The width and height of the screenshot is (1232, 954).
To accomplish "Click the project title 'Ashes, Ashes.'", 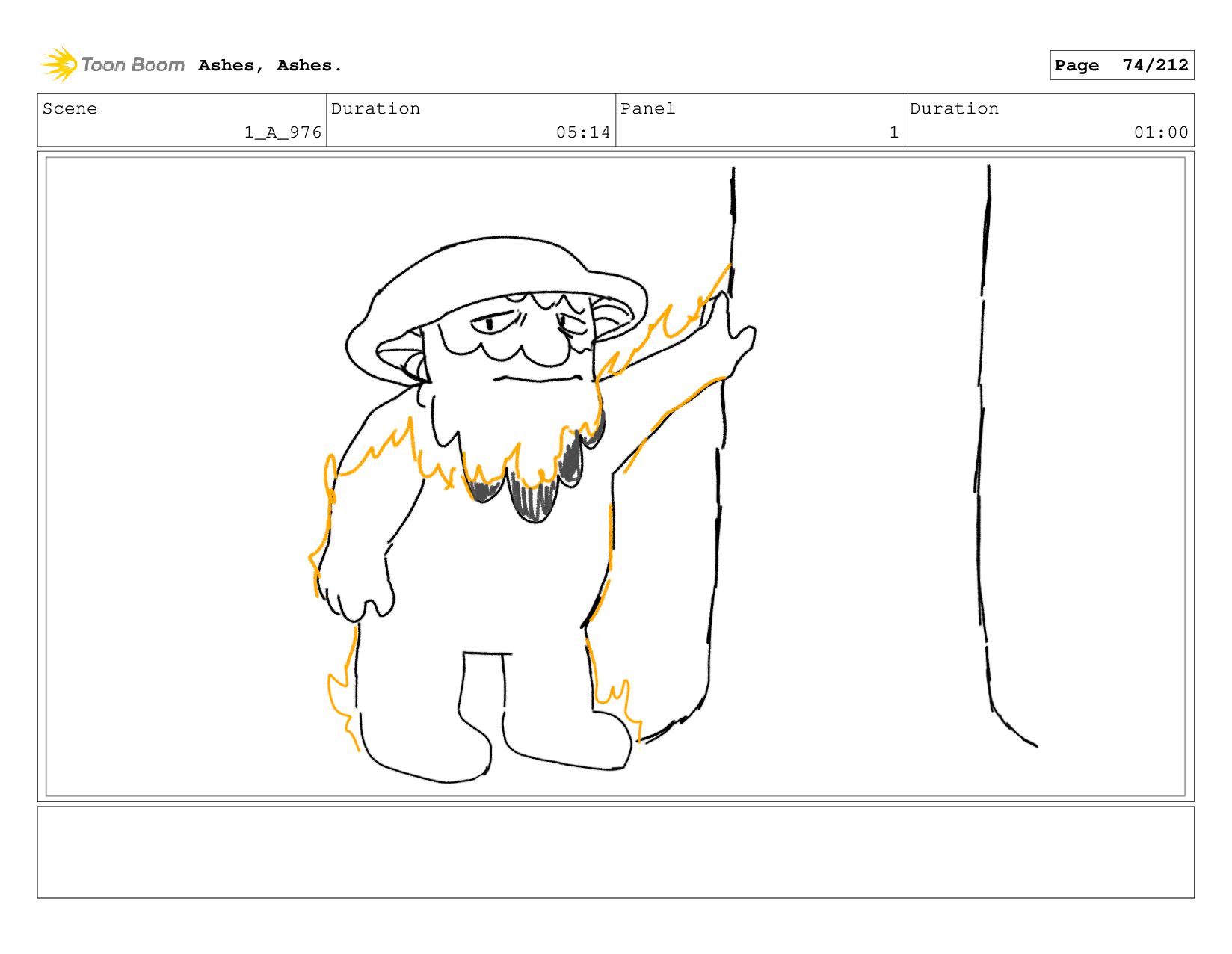I will [x=270, y=65].
